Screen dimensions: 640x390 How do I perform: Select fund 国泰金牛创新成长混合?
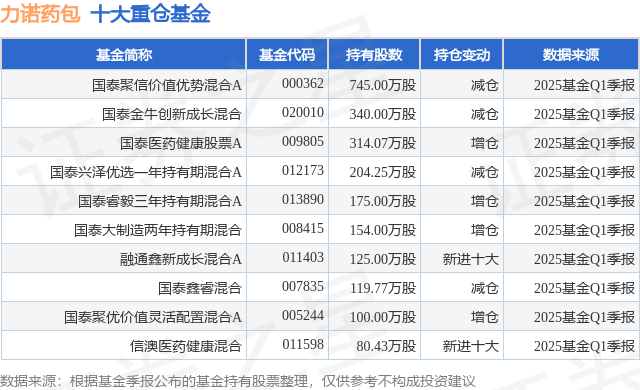click(172, 114)
